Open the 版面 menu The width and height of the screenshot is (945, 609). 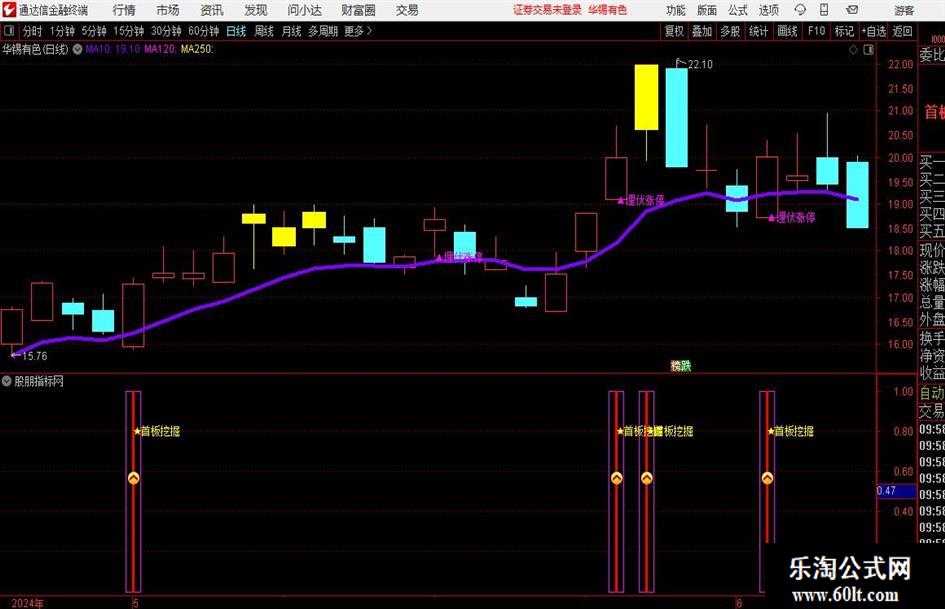pyautogui.click(x=706, y=10)
